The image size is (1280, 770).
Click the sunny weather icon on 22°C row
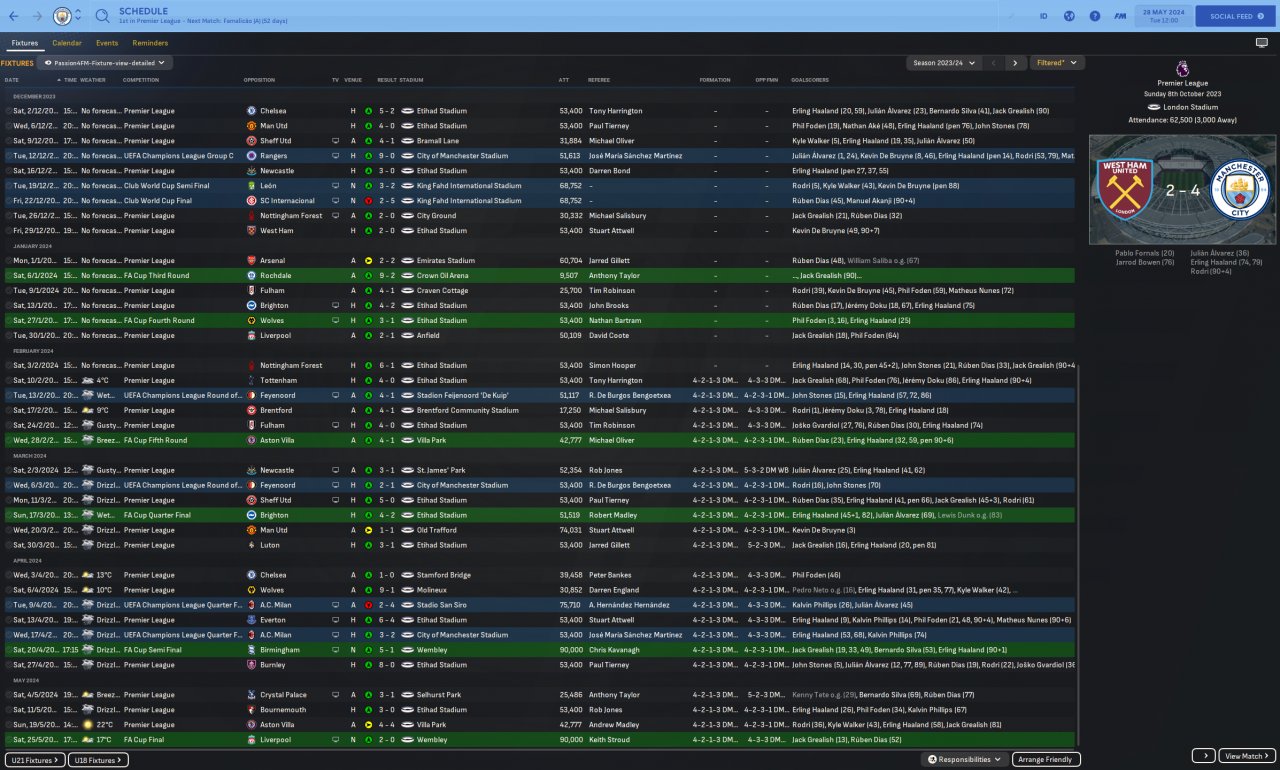point(88,725)
